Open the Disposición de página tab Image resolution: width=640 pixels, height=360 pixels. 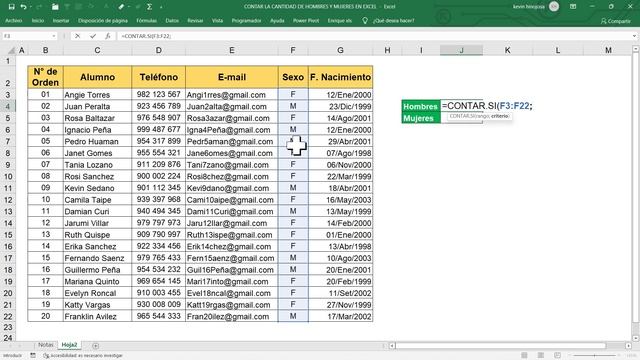tap(103, 20)
